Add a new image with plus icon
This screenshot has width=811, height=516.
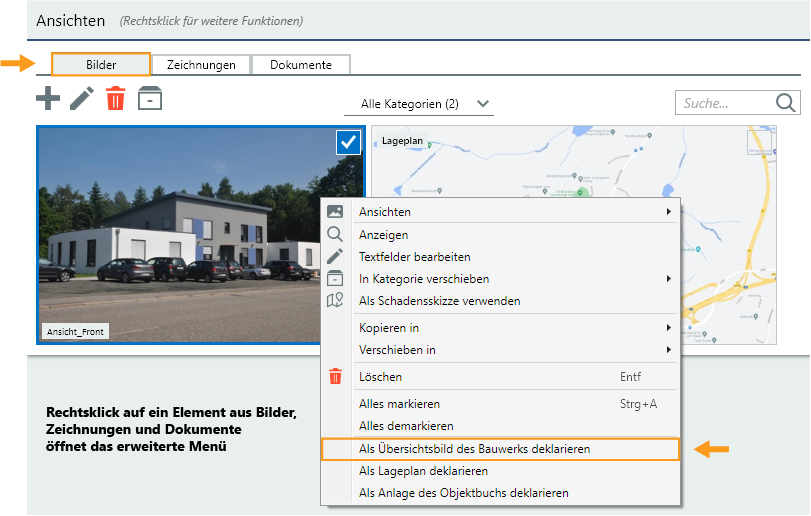click(x=48, y=98)
